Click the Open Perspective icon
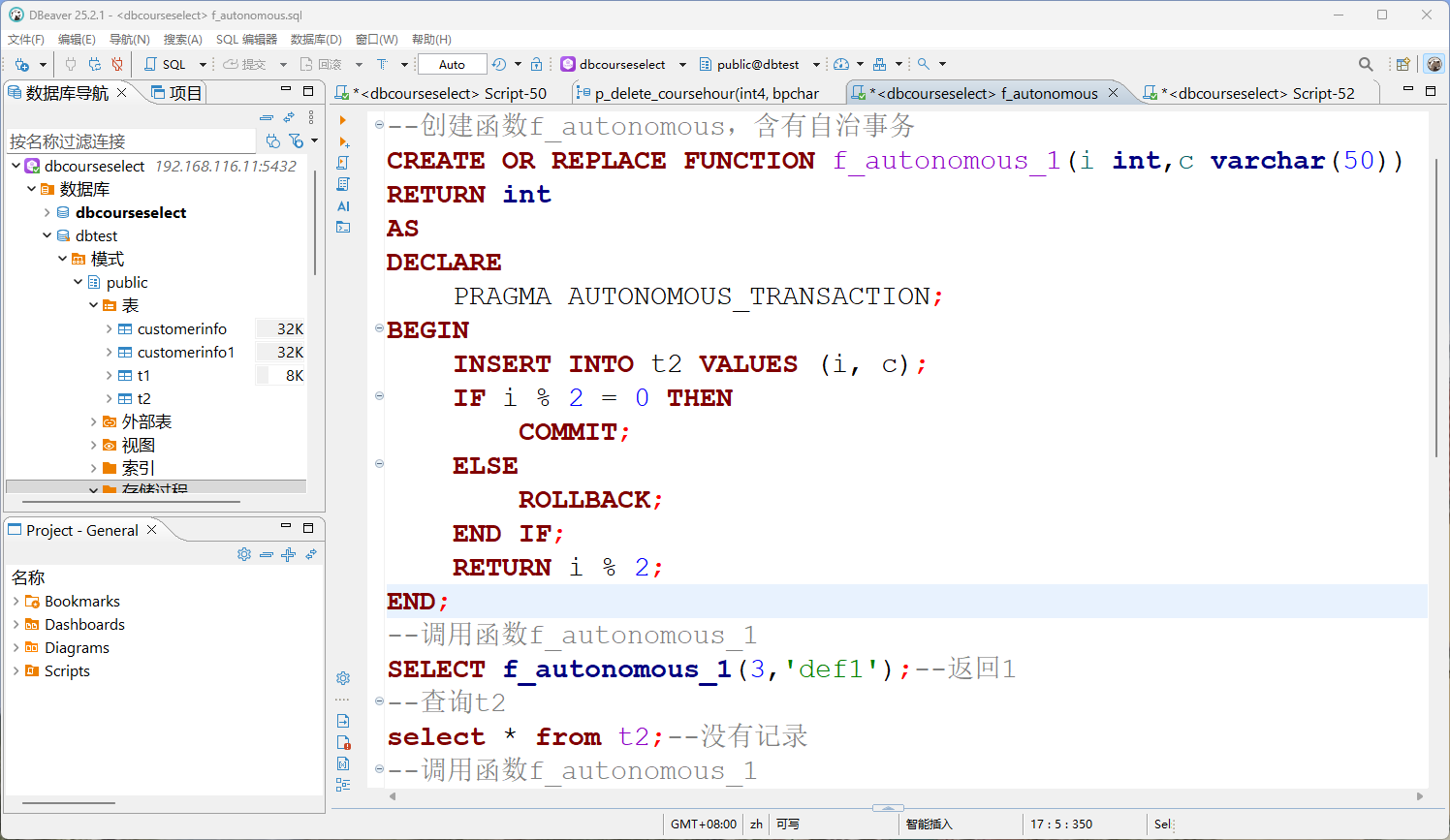This screenshot has width=1450, height=840. click(1403, 64)
